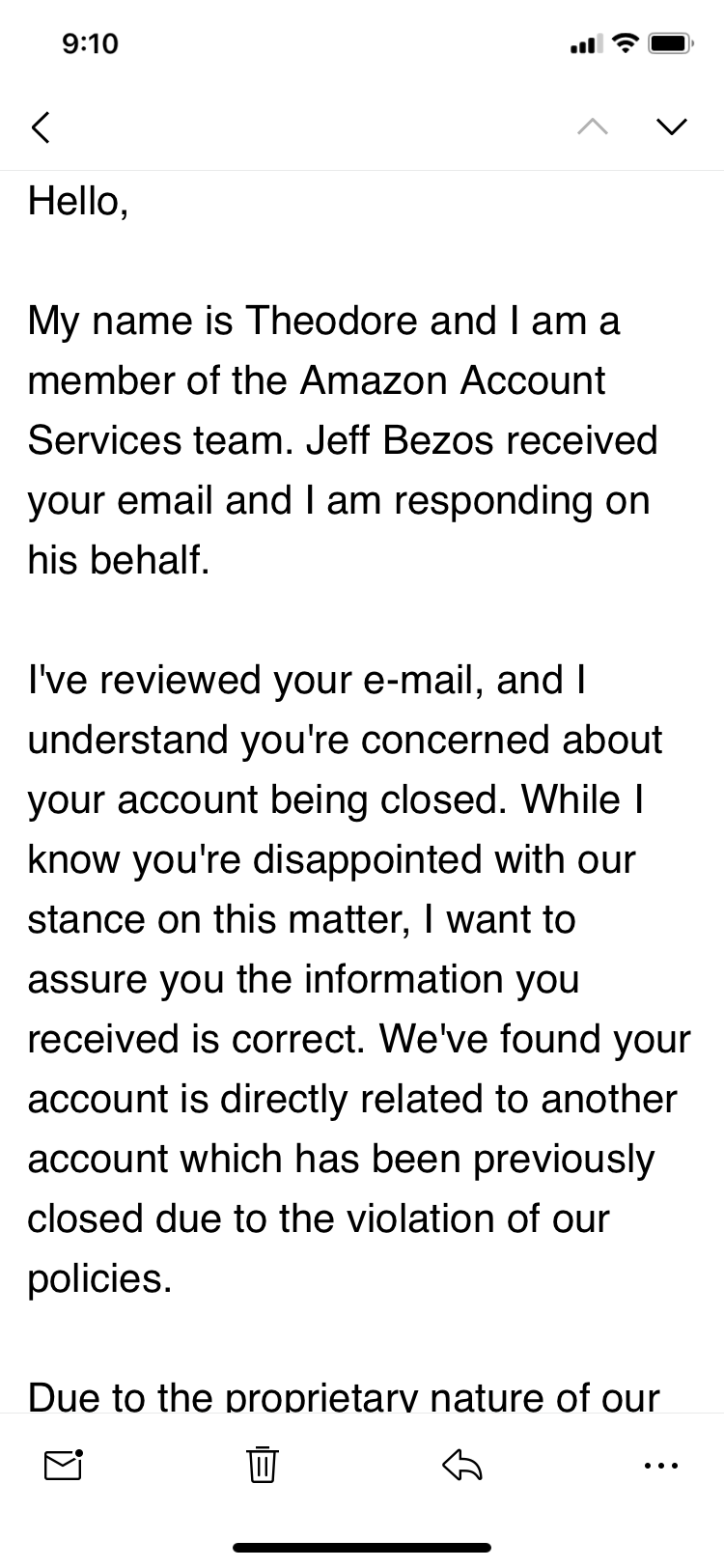Tap the "his behalf." line
This screenshot has width=724, height=1568.
[x=119, y=560]
